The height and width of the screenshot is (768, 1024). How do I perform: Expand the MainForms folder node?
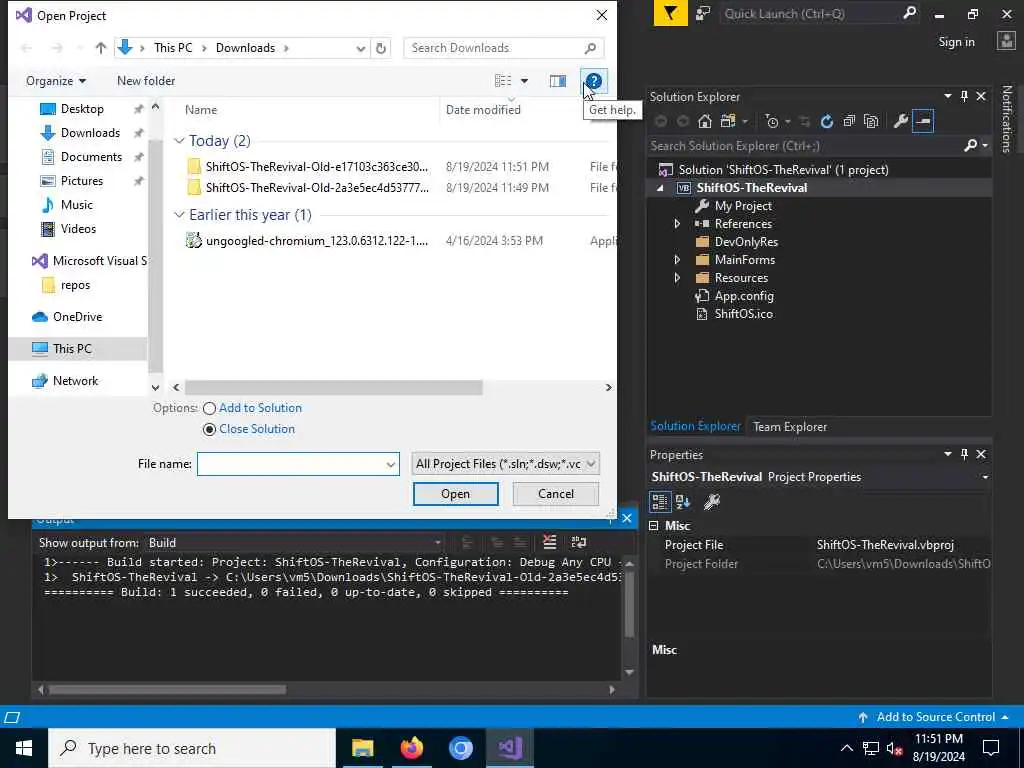(x=677, y=260)
